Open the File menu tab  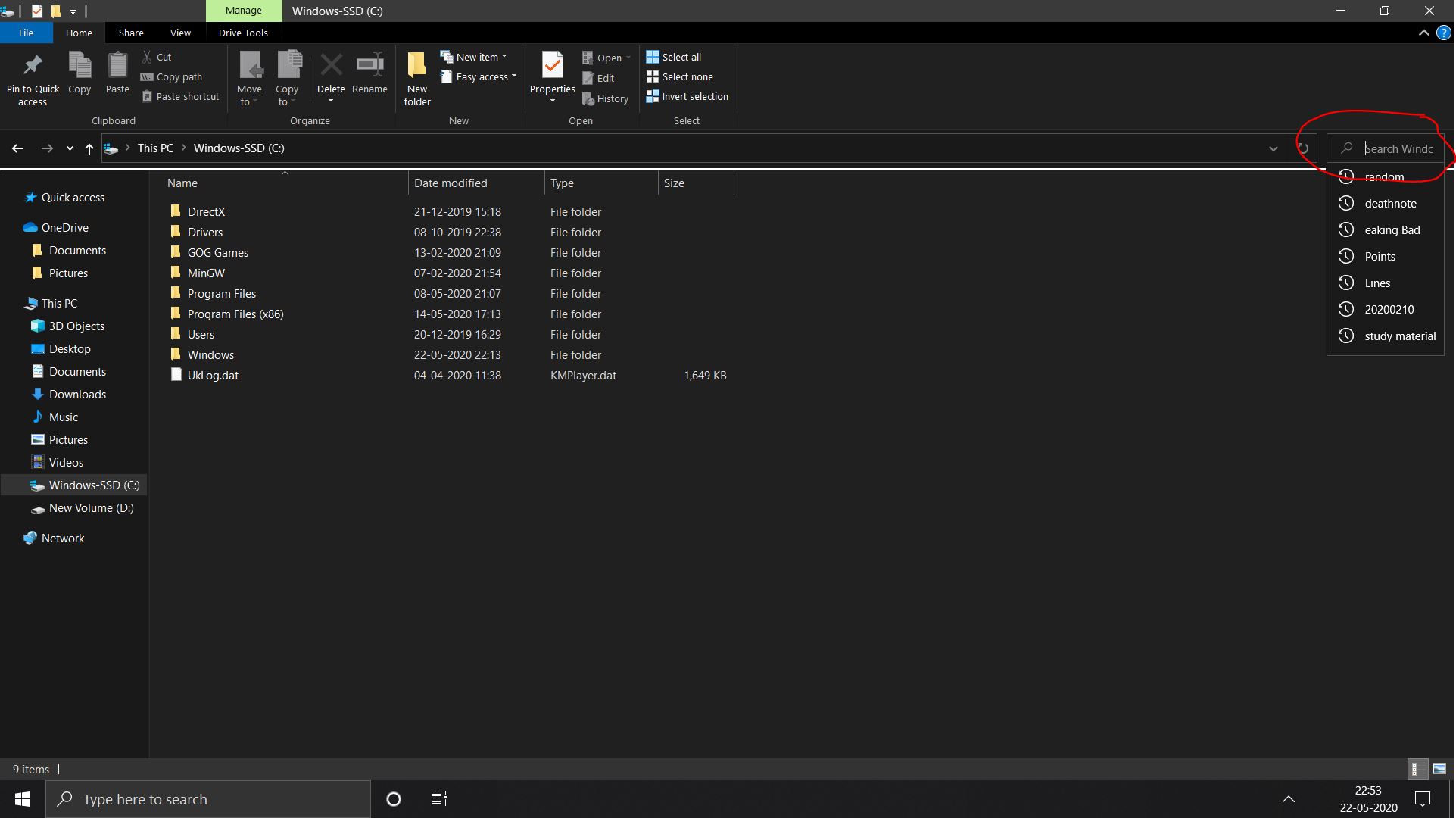26,33
